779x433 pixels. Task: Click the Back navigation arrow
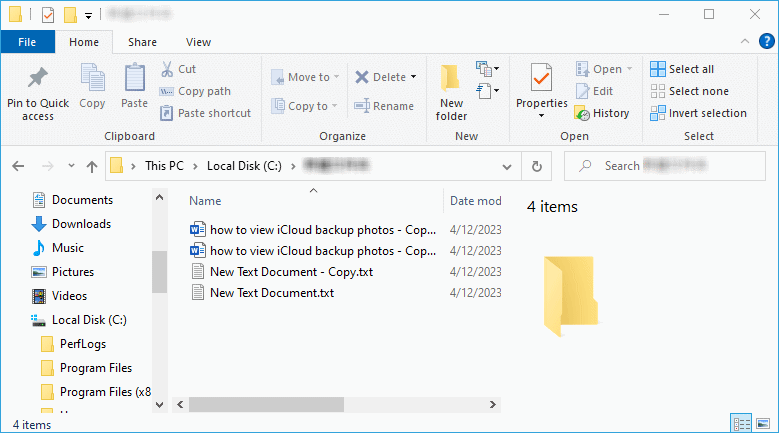tap(18, 166)
